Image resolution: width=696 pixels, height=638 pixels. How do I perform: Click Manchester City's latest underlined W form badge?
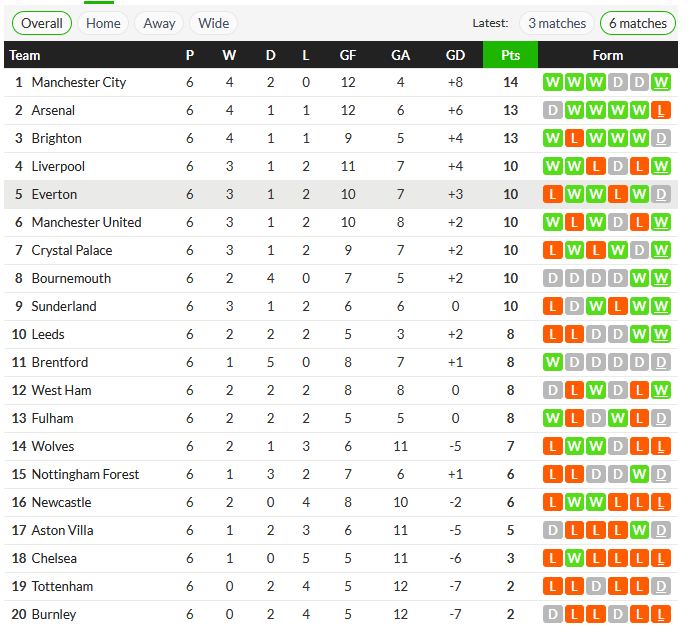(660, 83)
